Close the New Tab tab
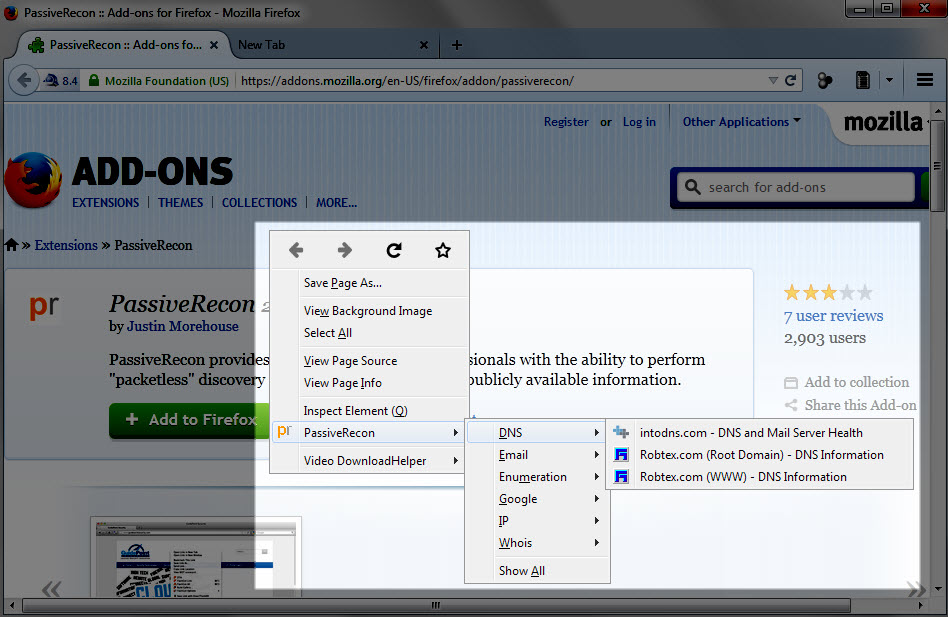Screen dimensions: 948x617 (x=424, y=45)
